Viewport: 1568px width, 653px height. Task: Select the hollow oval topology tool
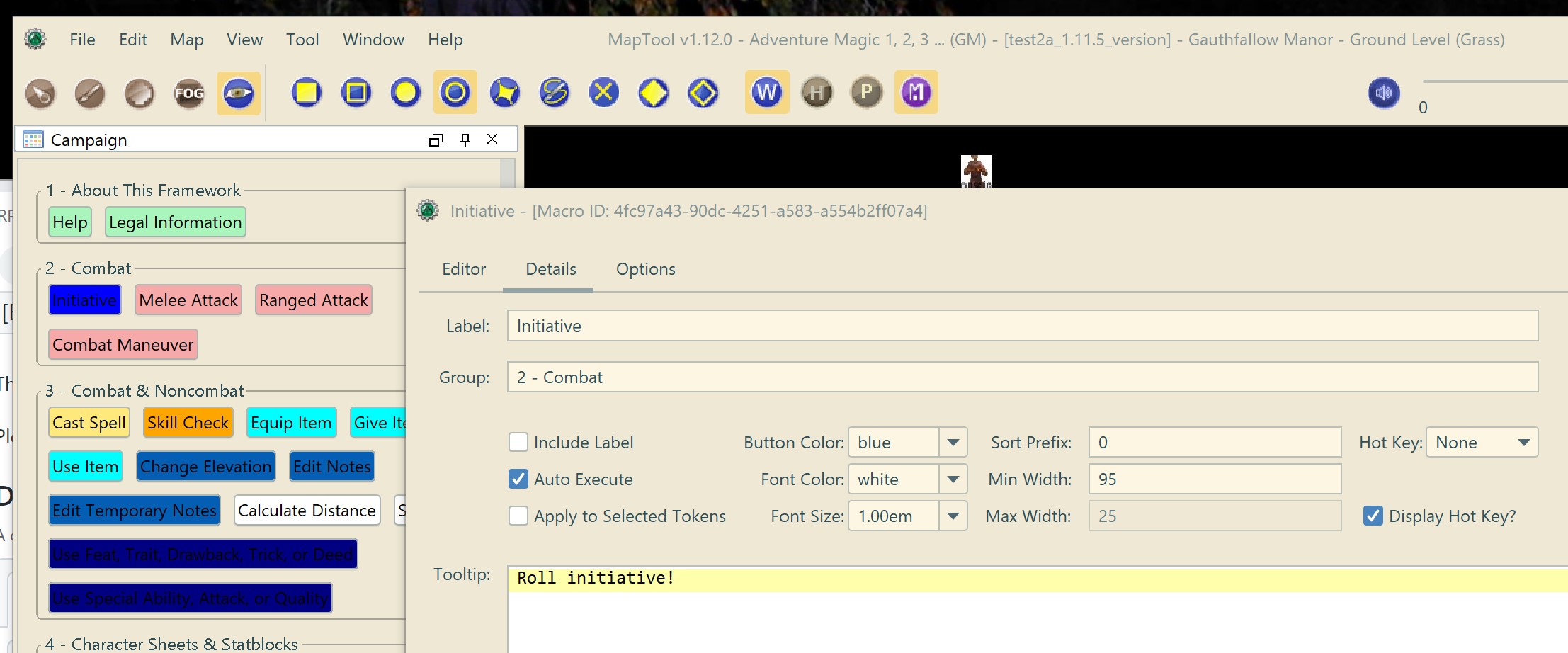coord(455,93)
